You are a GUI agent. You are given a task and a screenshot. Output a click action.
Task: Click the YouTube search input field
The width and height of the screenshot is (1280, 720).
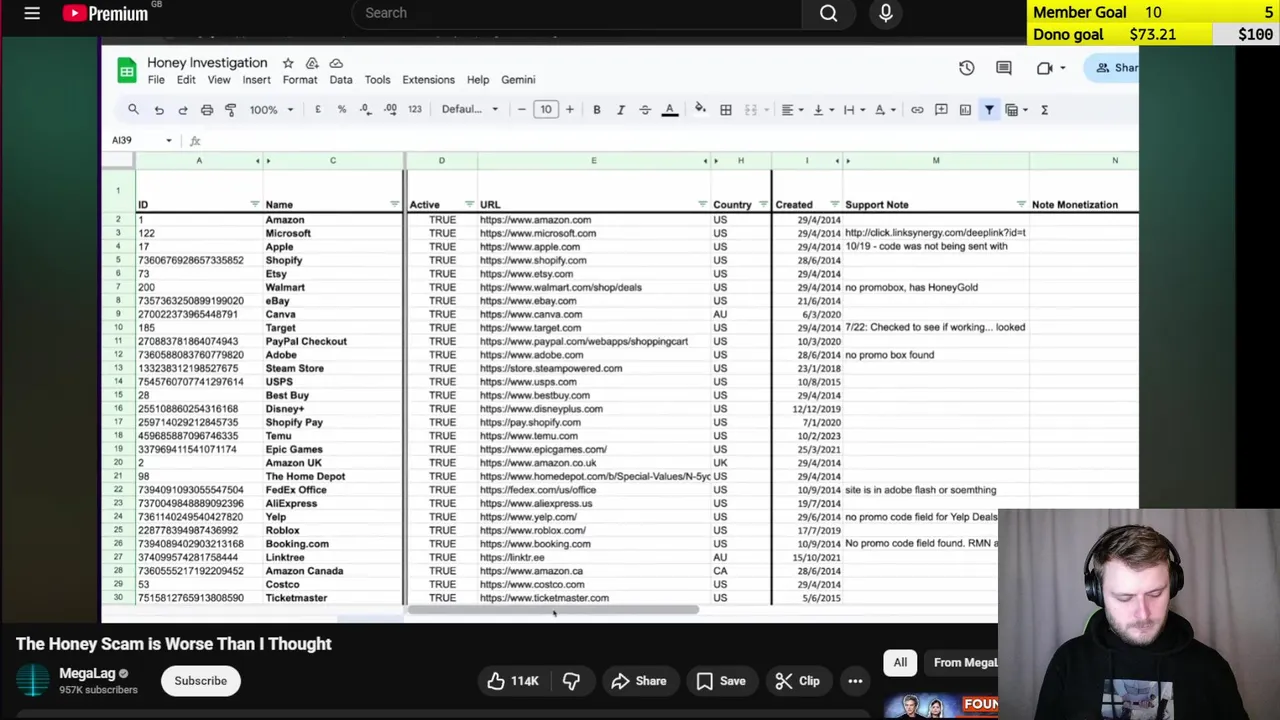577,13
